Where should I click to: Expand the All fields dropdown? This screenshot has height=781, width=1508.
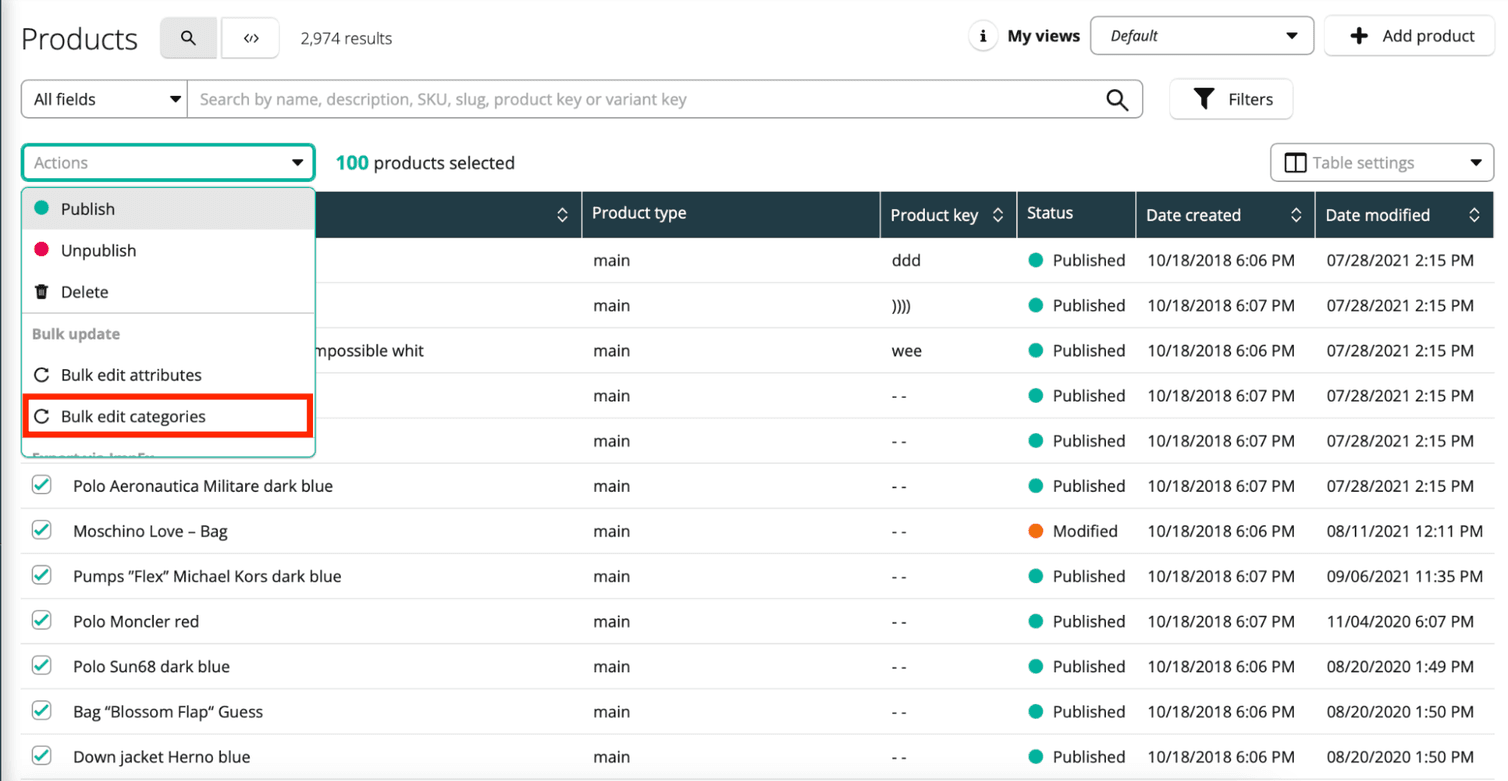click(103, 98)
